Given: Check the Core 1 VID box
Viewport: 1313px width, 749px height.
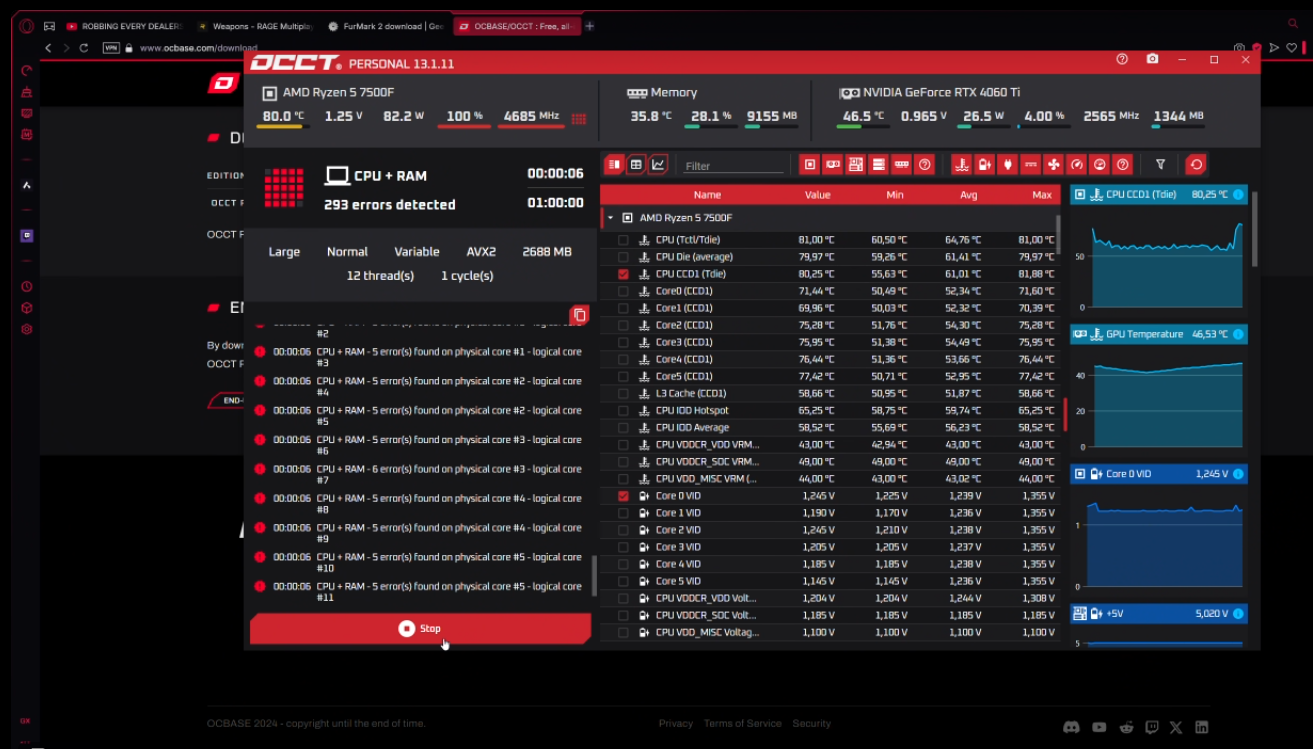Looking at the screenshot, I should pos(624,513).
